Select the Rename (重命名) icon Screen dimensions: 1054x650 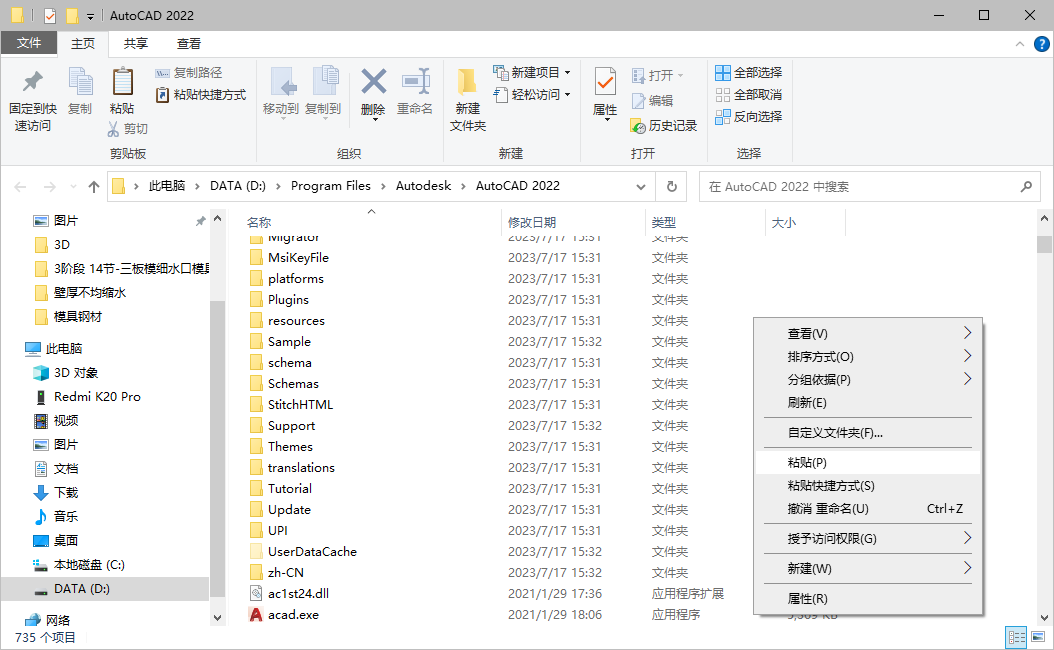pos(416,95)
